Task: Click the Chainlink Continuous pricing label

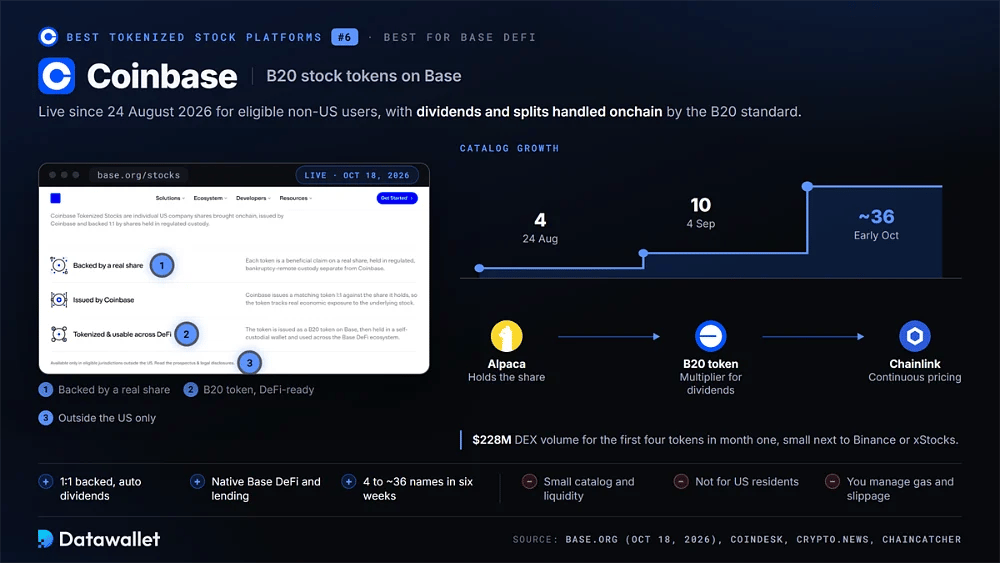Action: tap(915, 370)
